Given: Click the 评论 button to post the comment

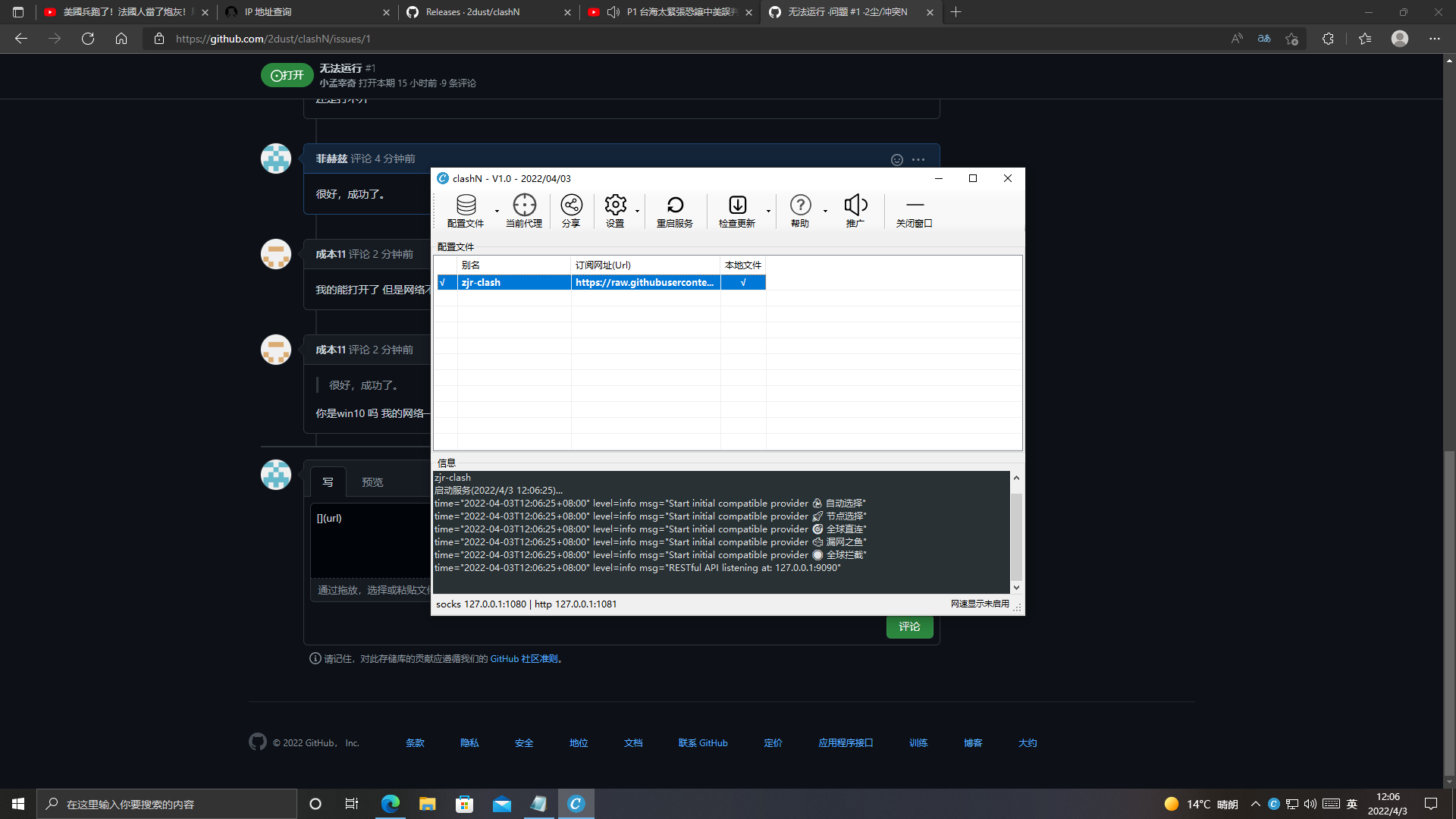Looking at the screenshot, I should coord(909,627).
